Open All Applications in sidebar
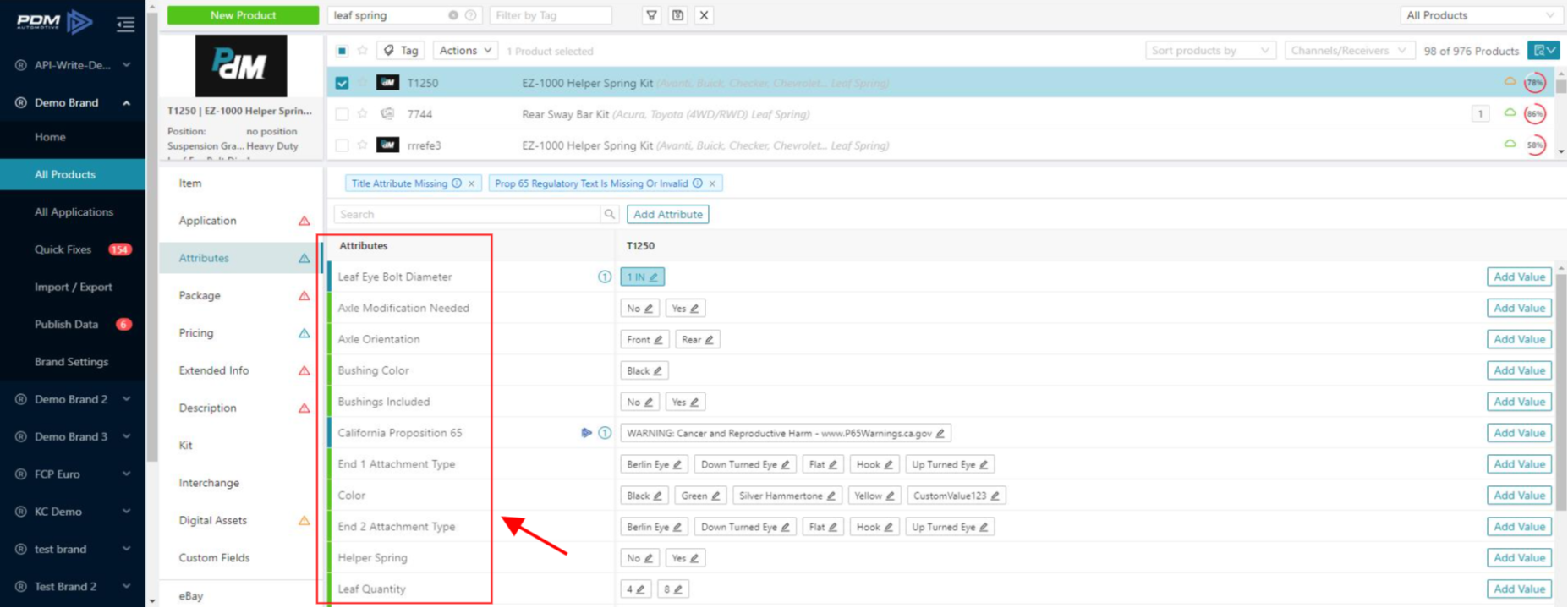This screenshot has width=1568, height=608. point(74,212)
